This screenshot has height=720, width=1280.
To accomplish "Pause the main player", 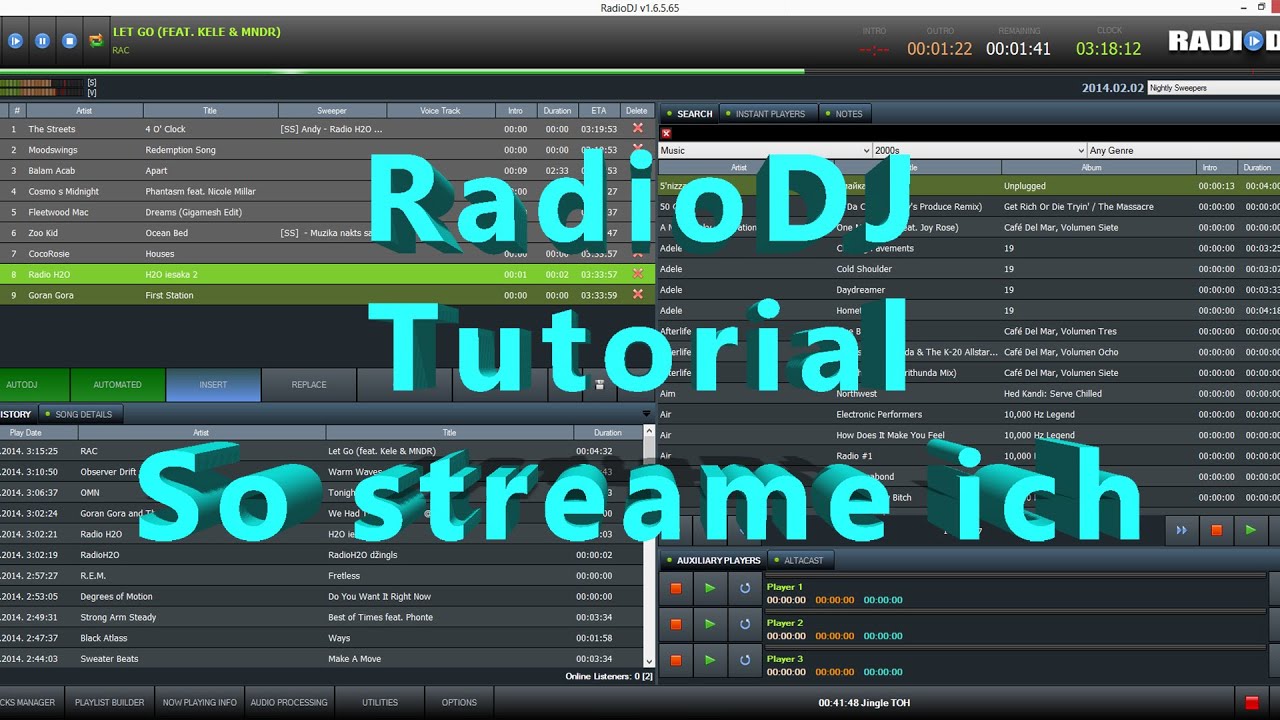I will [x=42, y=41].
